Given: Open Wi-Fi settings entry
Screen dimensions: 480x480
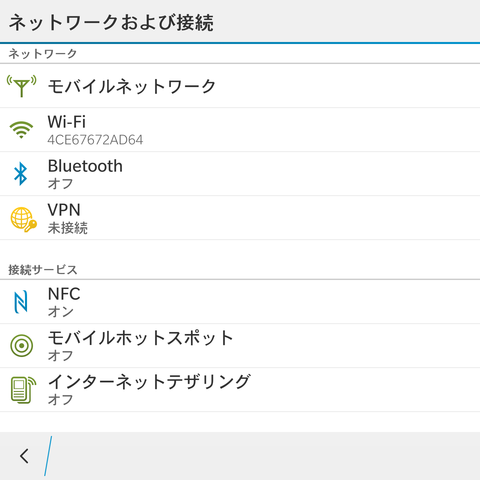Looking at the screenshot, I should (240, 130).
